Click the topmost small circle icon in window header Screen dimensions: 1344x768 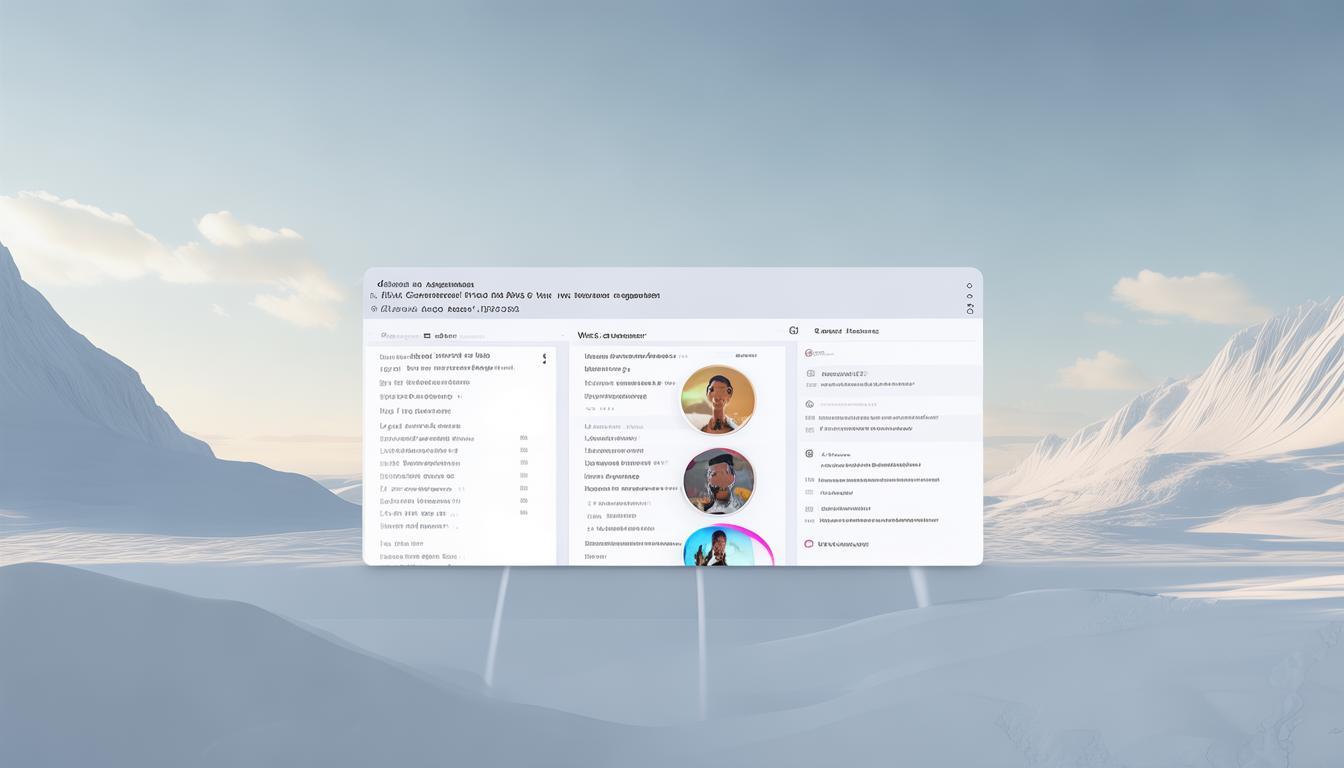tap(969, 286)
